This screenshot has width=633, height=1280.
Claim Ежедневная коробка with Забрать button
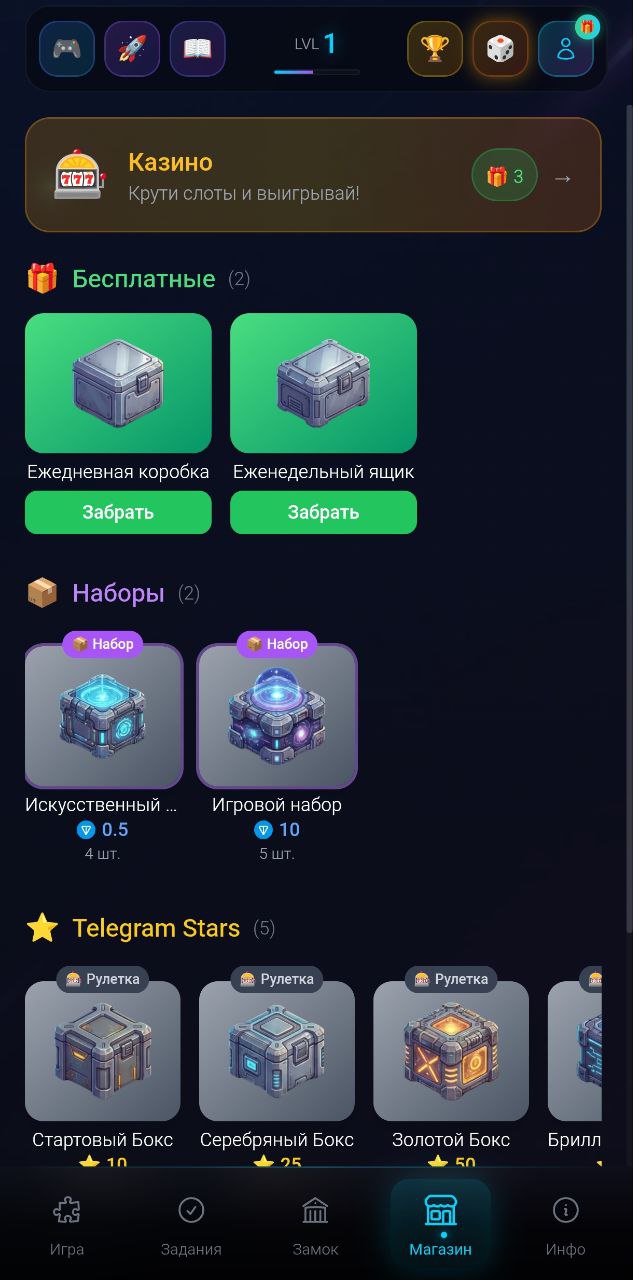[118, 512]
